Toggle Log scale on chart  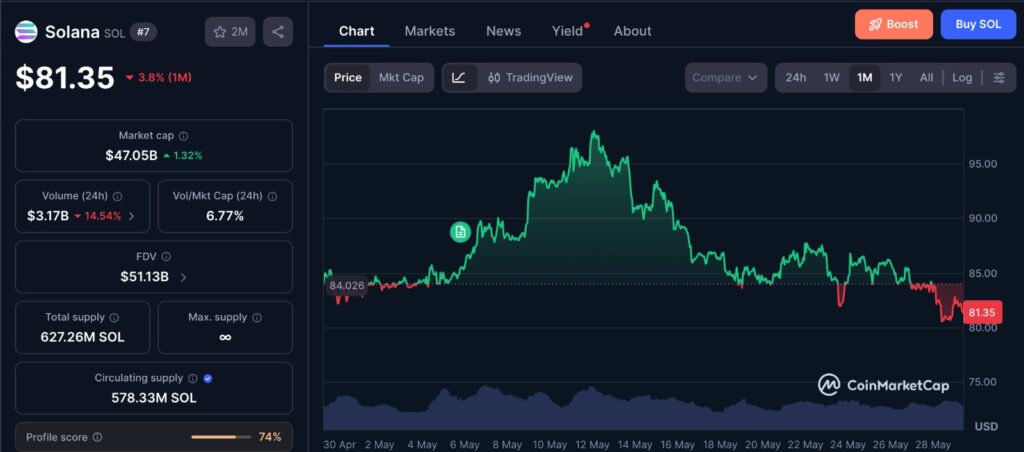click(962, 78)
